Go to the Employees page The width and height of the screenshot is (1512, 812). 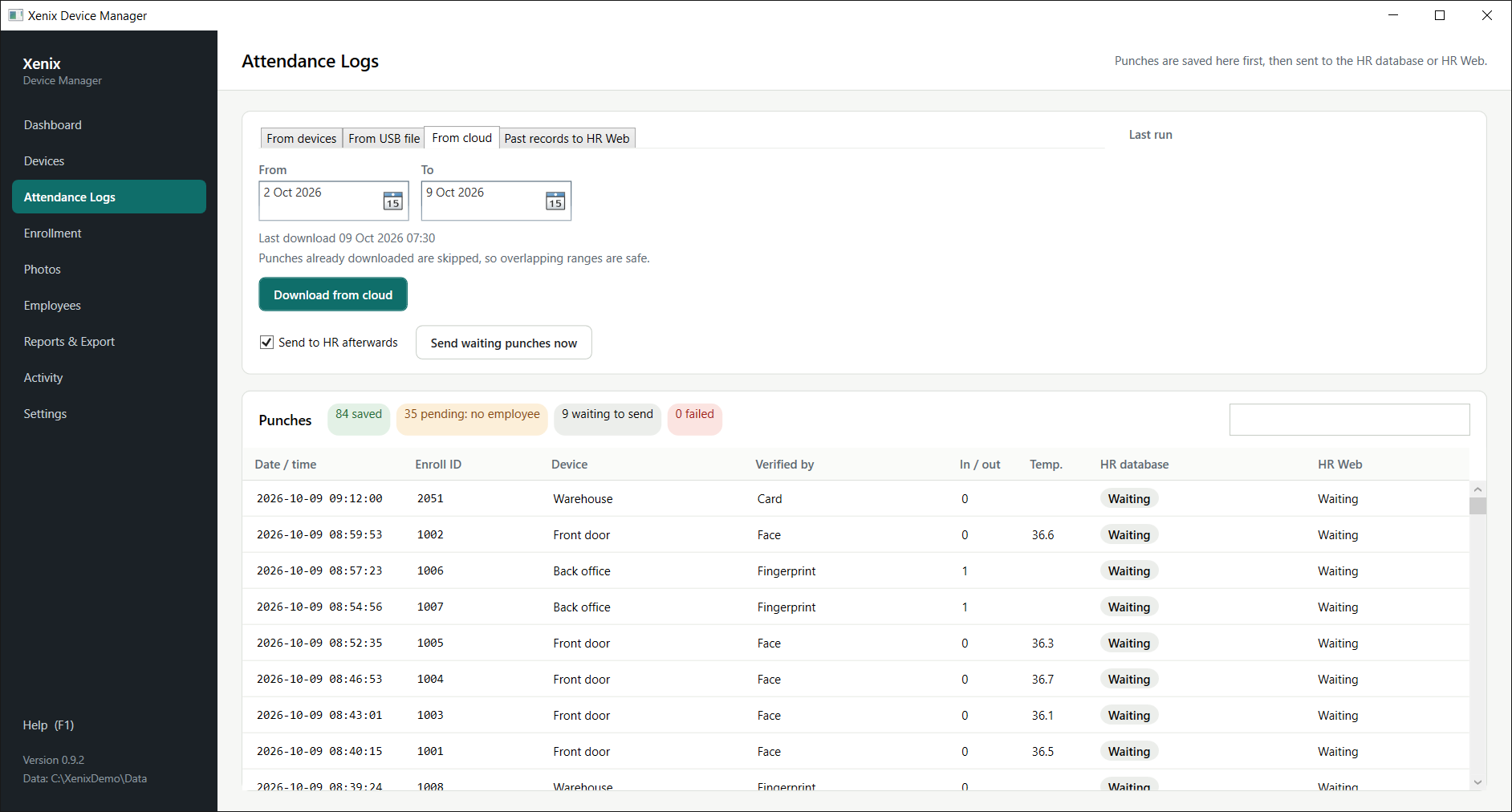[x=109, y=305]
